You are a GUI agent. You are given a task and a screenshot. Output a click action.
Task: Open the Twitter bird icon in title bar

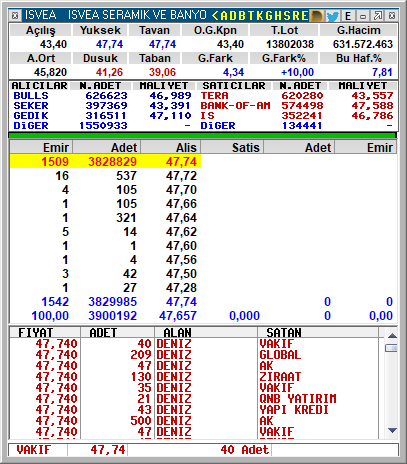(332, 16)
